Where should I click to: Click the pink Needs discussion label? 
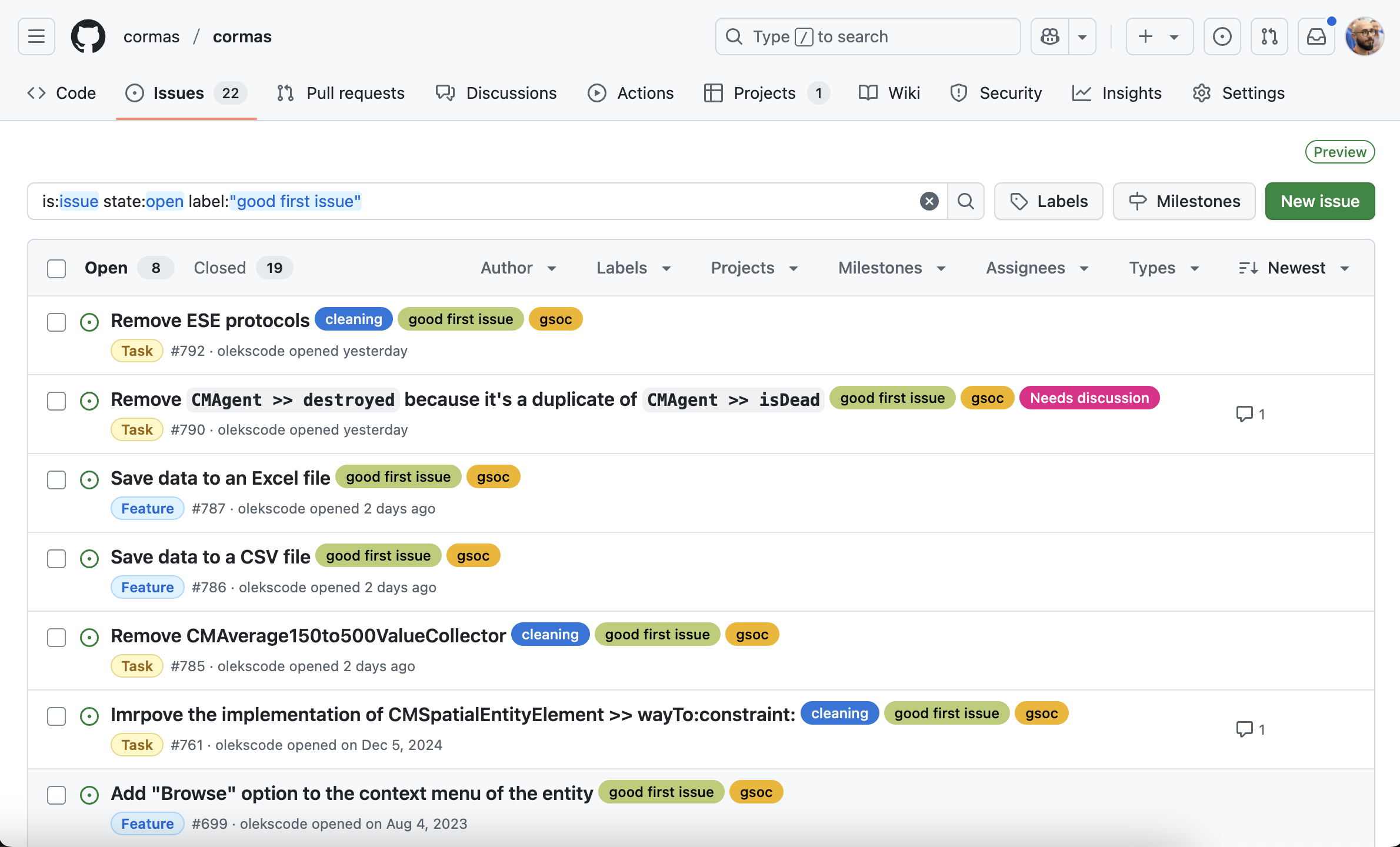point(1089,398)
